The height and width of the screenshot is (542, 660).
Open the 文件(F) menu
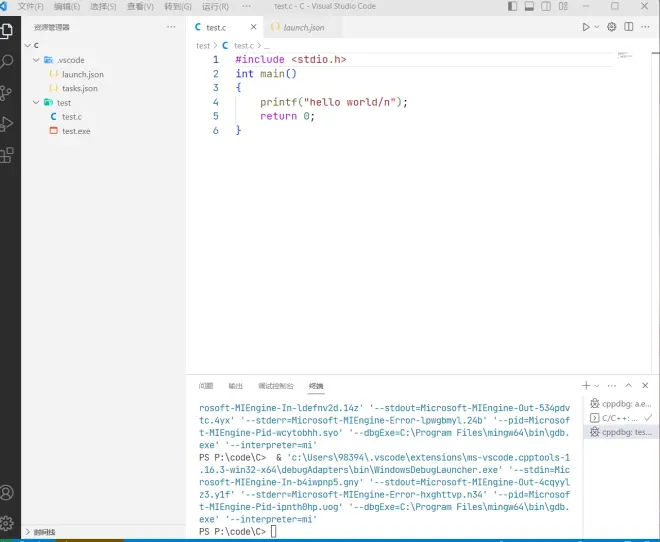click(31, 6)
